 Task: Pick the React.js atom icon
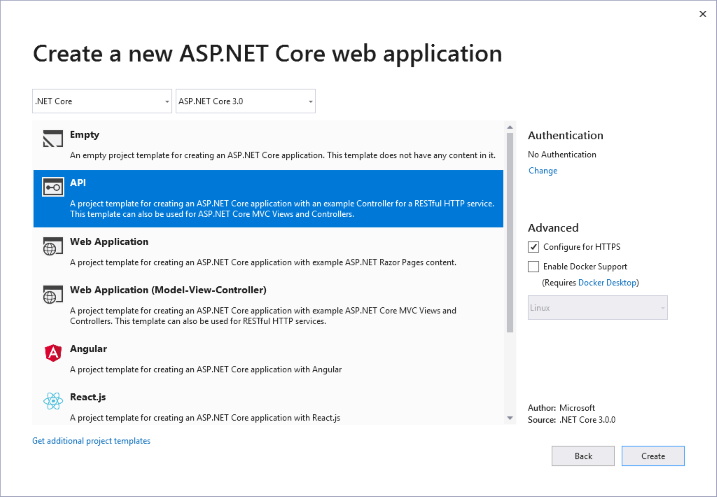pos(52,402)
